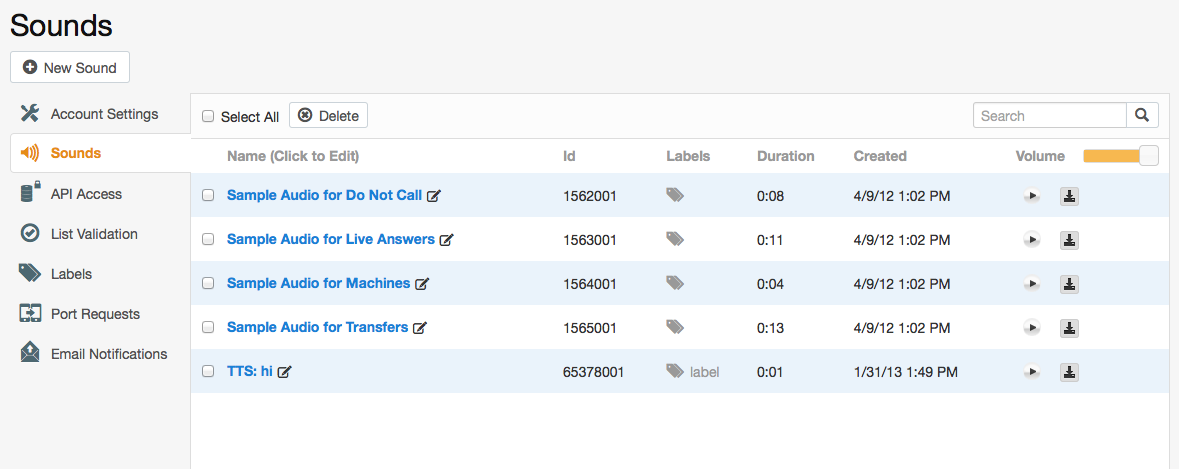Check the Select All checkbox
Image resolution: width=1179 pixels, height=469 pixels.
208,116
